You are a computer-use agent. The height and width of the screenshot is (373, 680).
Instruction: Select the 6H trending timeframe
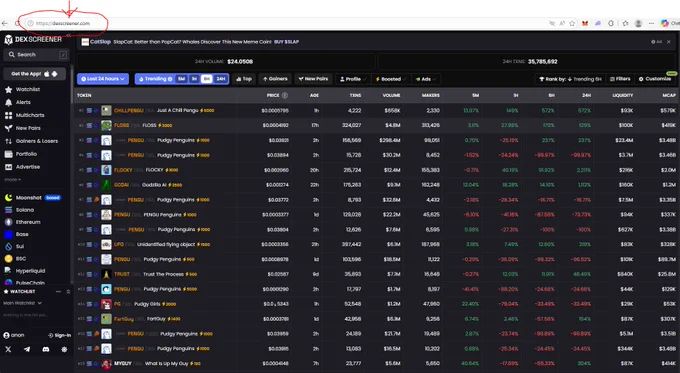click(x=207, y=79)
